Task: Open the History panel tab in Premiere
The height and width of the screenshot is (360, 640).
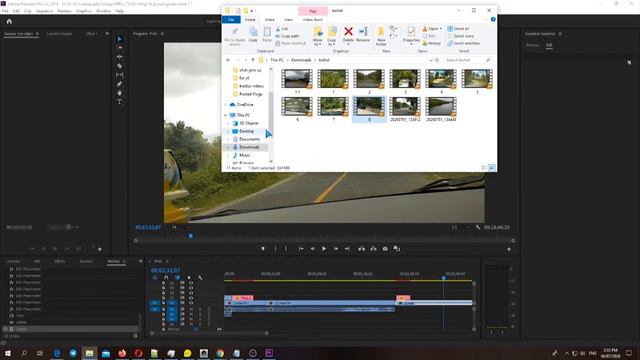Action: click(113, 261)
